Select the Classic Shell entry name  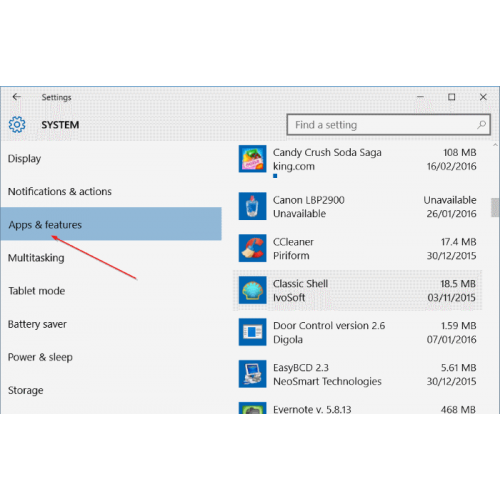coord(300,284)
